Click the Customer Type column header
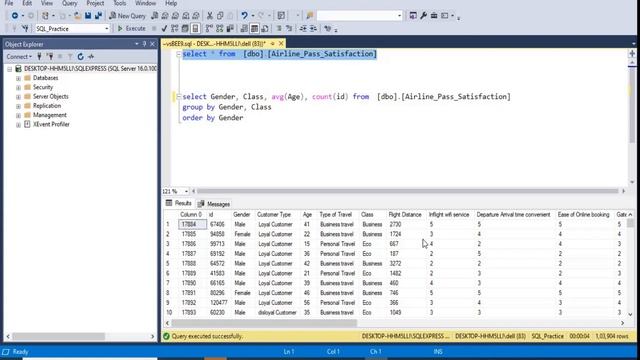Screen dimensions: 640x360 [274, 214]
